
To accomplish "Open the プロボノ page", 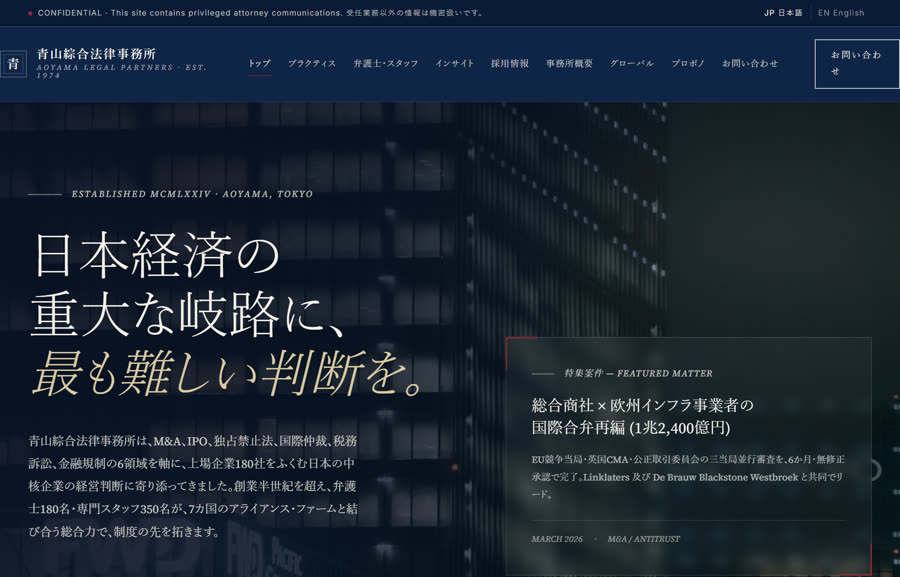I will (x=688, y=64).
